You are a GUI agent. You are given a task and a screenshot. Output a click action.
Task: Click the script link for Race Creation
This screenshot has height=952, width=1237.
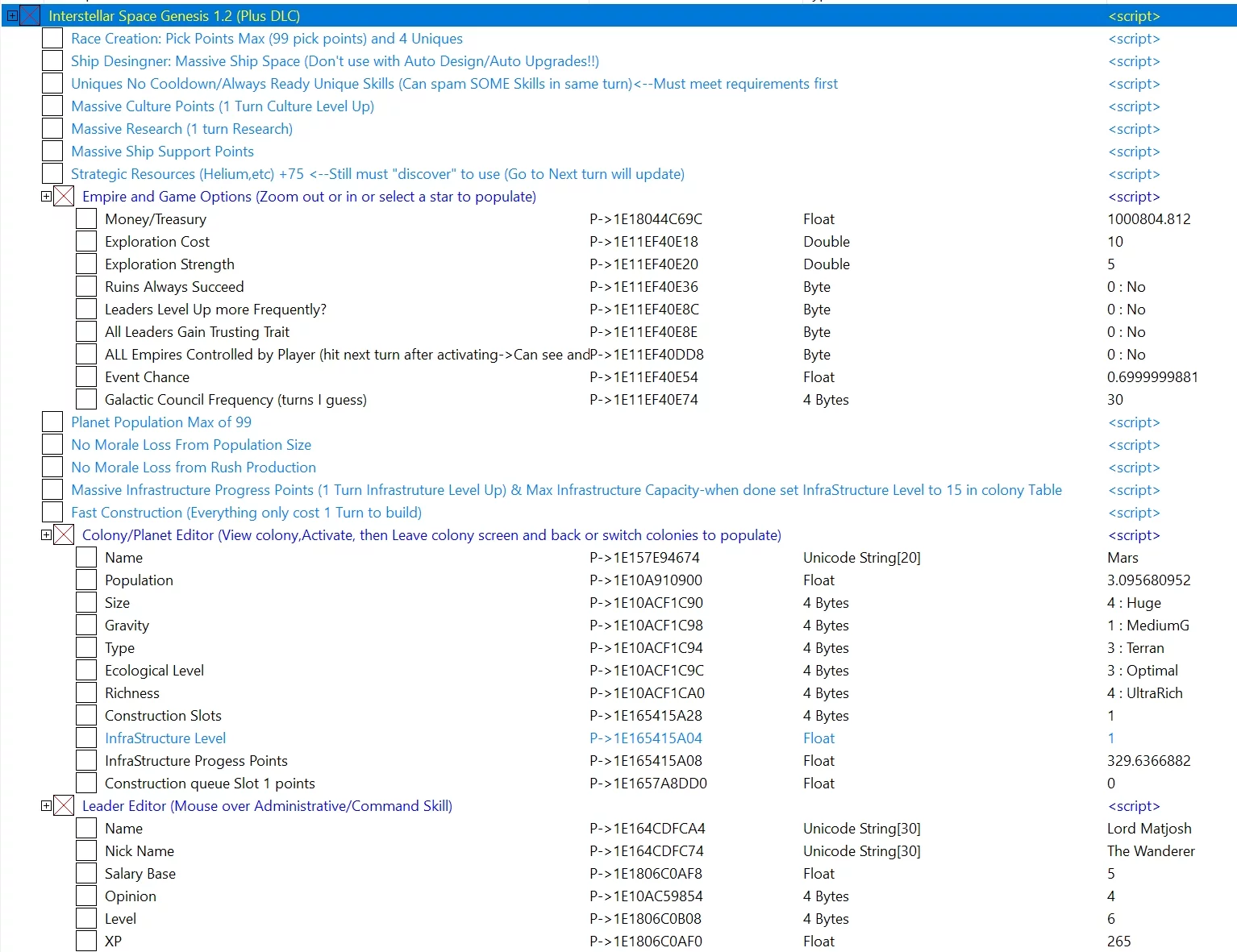(1134, 39)
